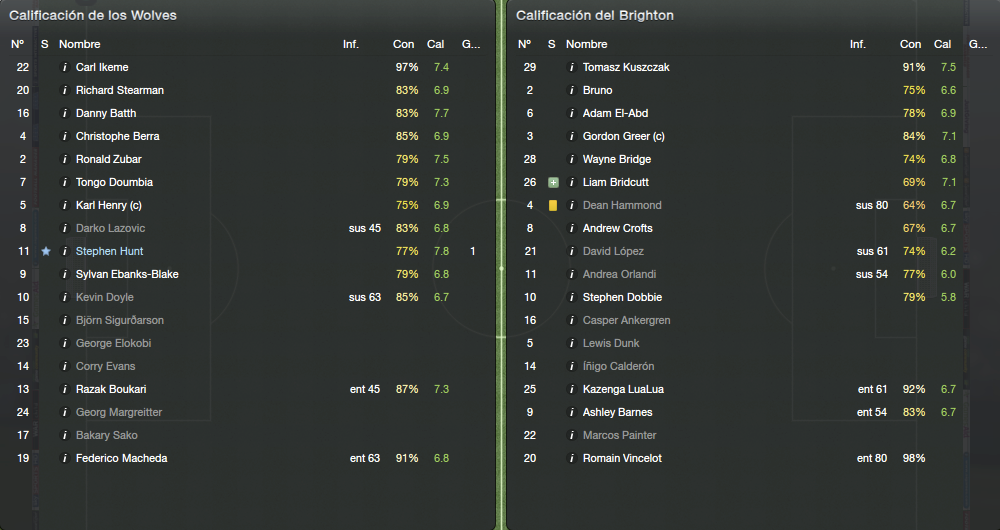Select Wayne Bridge's row
The image size is (1000, 530).
740,159
